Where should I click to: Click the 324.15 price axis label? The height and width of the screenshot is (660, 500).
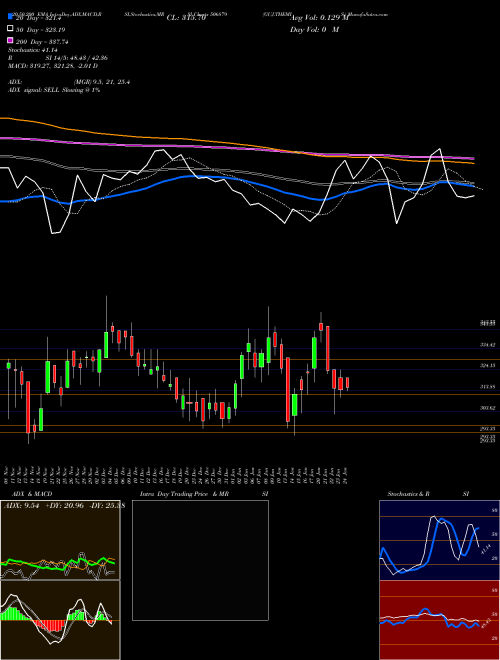tap(487, 366)
